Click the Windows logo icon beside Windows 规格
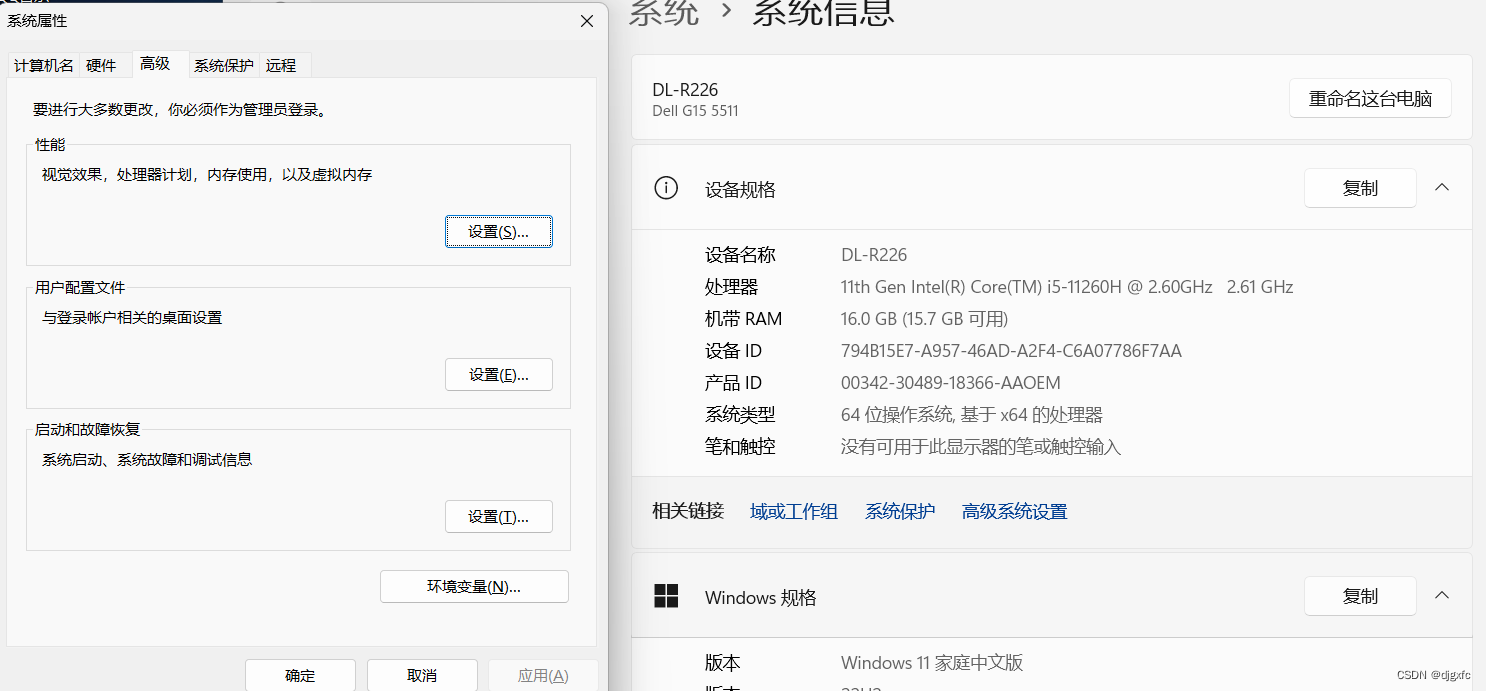This screenshot has height=691, width=1486. point(666,596)
